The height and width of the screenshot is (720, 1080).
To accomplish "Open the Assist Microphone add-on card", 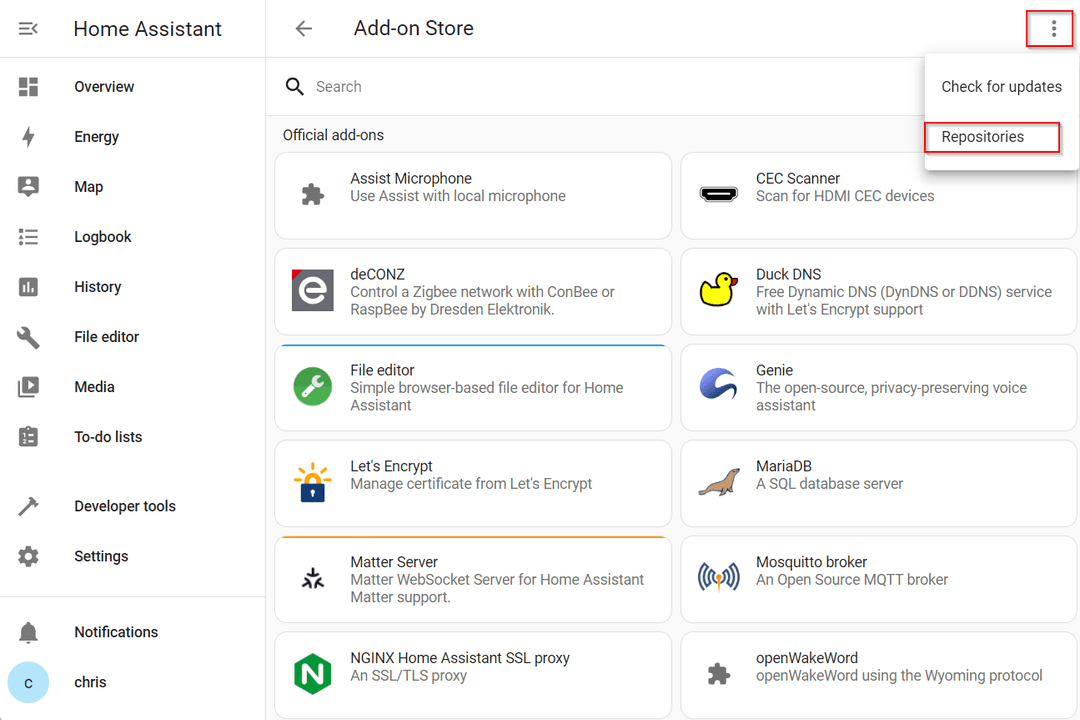I will point(473,196).
